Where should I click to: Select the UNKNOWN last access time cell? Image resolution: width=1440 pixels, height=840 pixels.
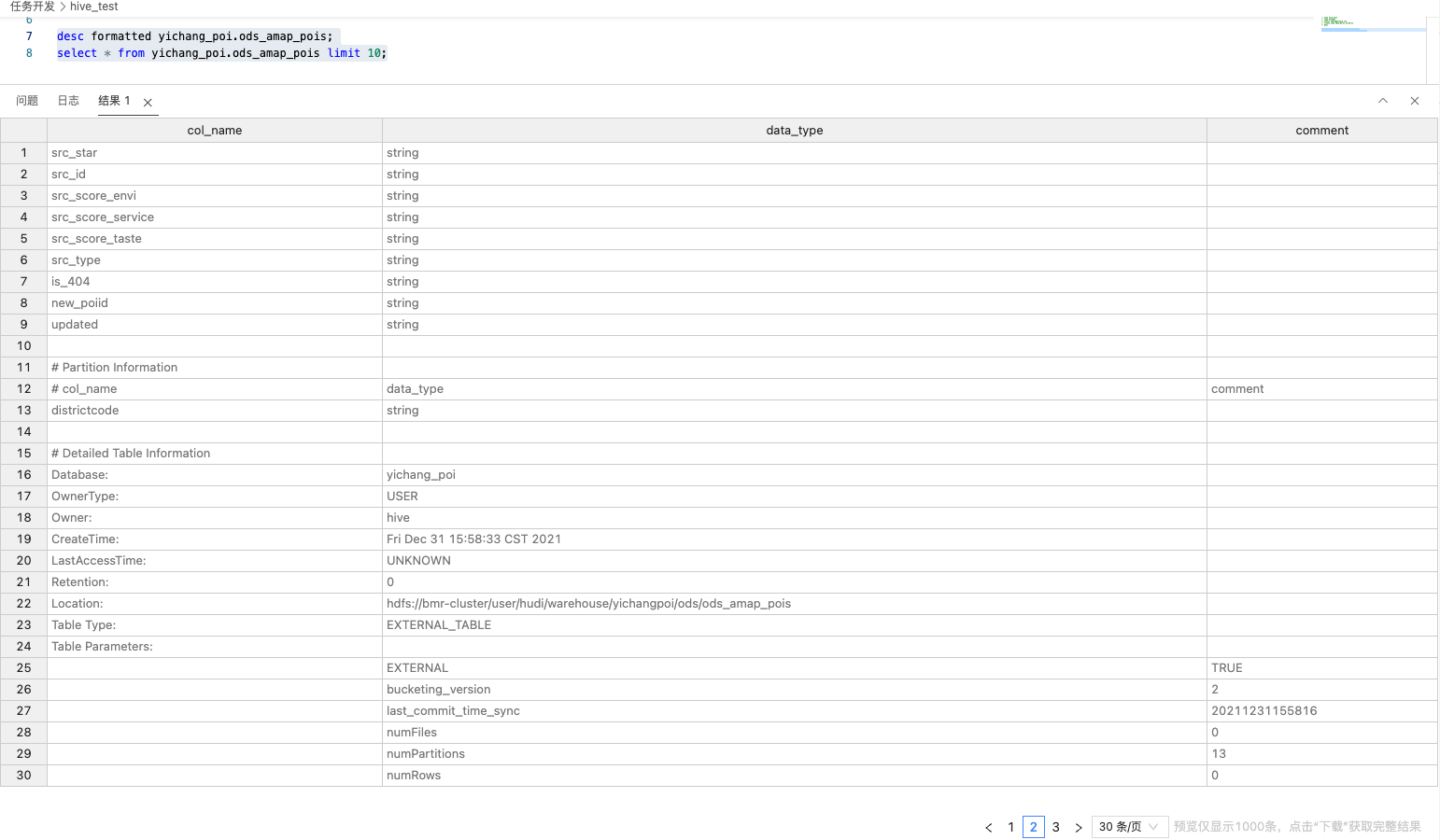[x=795, y=561]
